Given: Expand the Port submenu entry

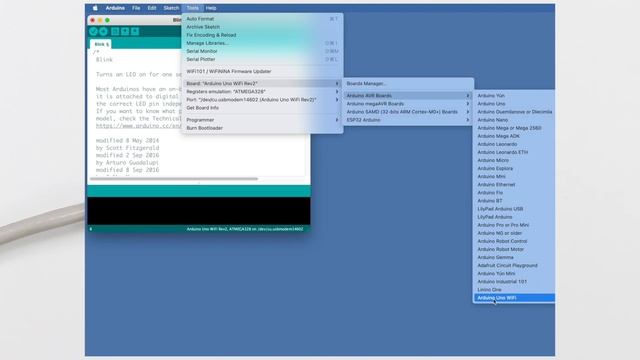Looking at the screenshot, I should [262, 100].
